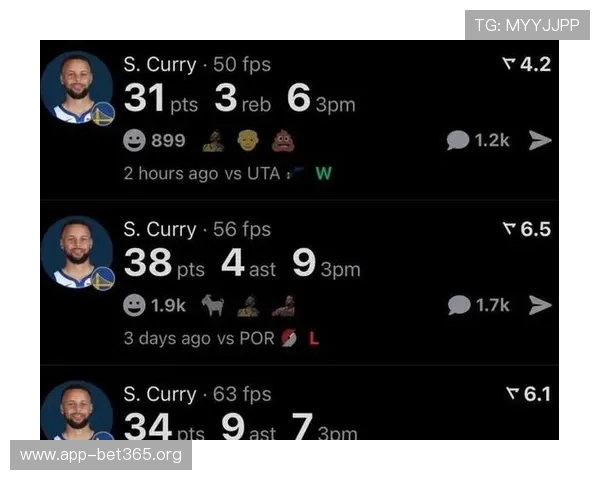Viewport: 600px width, 480px height.
Task: Open the 1.2k comments bubble
Action: coord(478,141)
